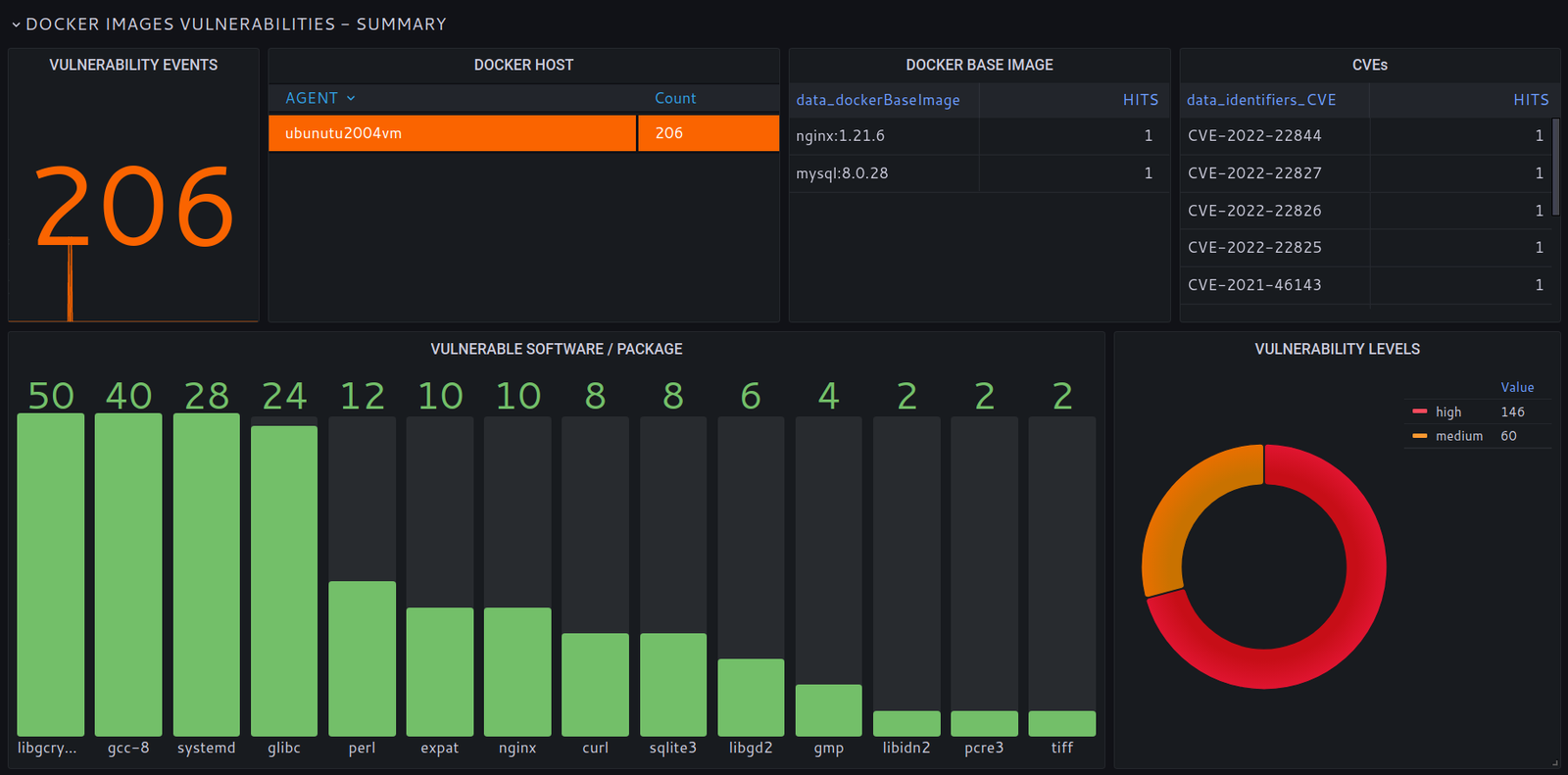Click the CVEs panel vertical scrollbar
This screenshot has width=1568, height=775.
pyautogui.click(x=1555, y=167)
